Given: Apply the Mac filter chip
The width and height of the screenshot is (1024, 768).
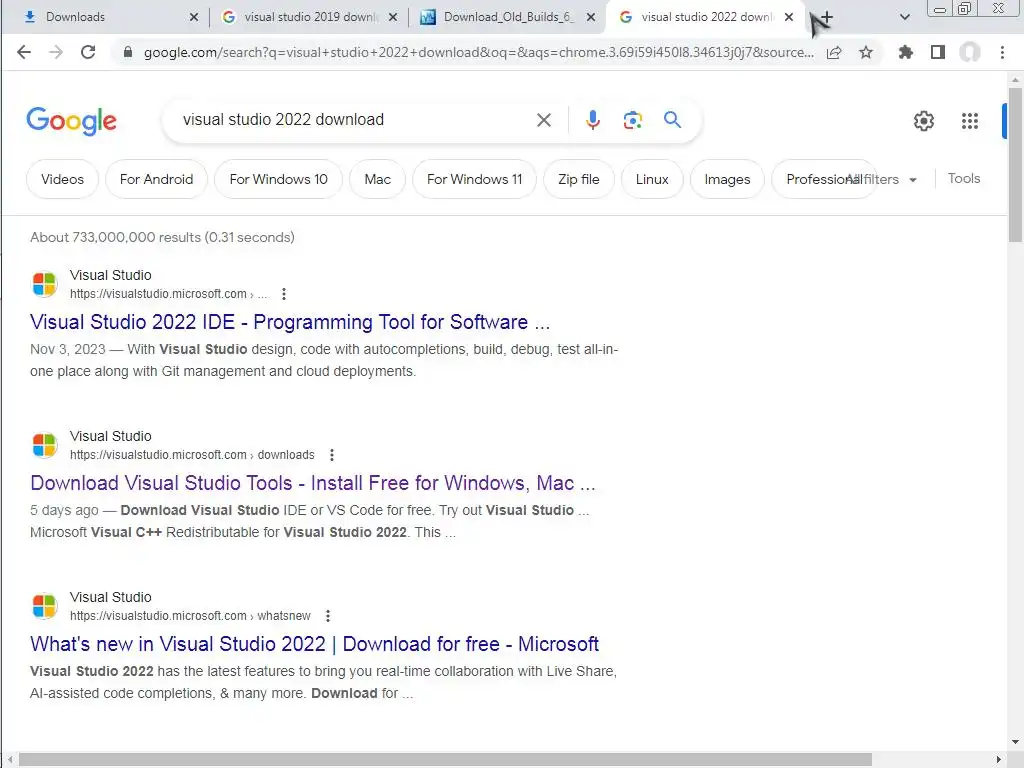Looking at the screenshot, I should tap(377, 179).
